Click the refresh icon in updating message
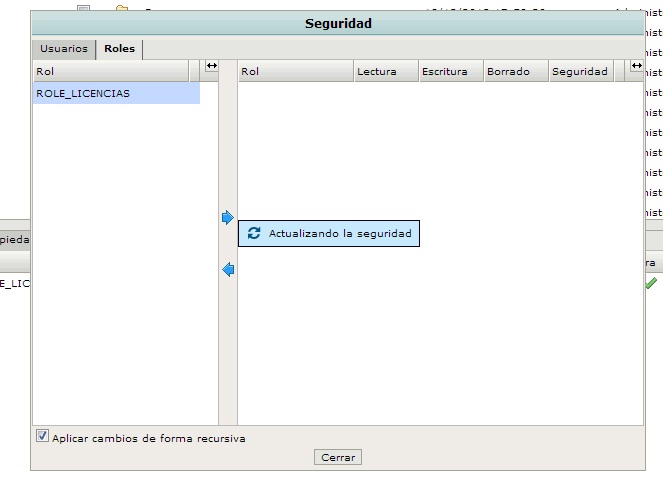 pos(254,233)
